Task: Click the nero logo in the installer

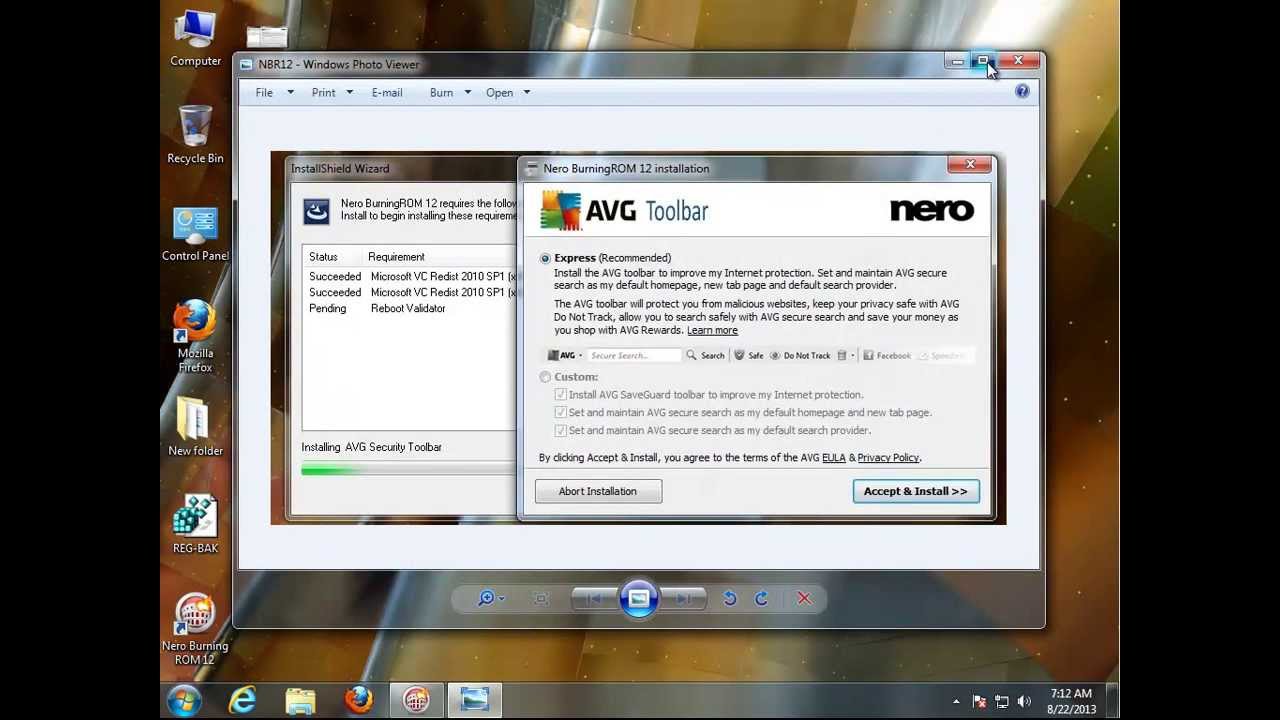Action: tap(931, 210)
